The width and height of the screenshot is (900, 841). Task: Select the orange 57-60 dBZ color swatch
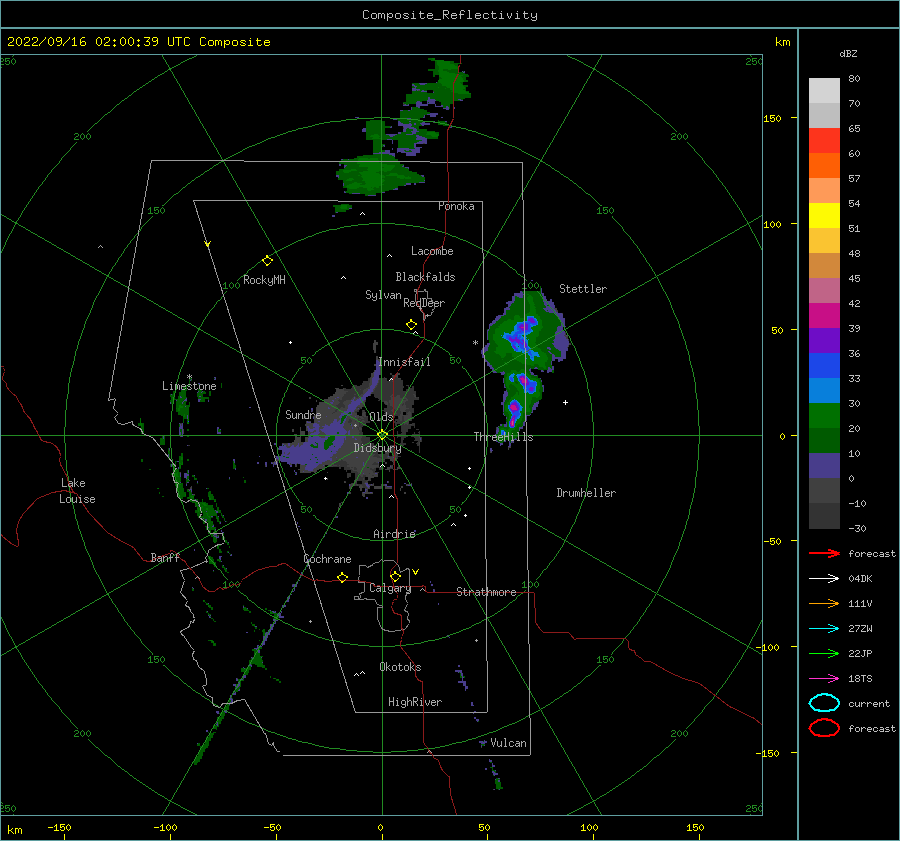tap(824, 166)
